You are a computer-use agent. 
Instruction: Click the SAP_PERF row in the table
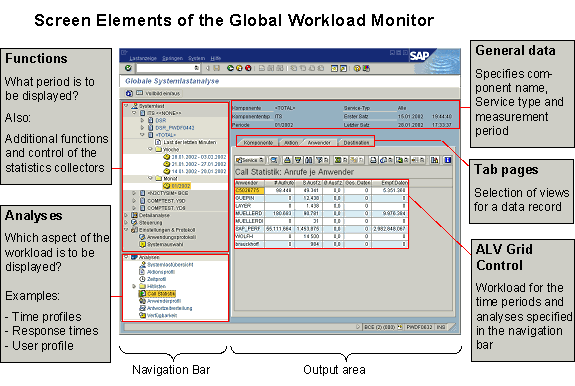[x=321, y=229]
